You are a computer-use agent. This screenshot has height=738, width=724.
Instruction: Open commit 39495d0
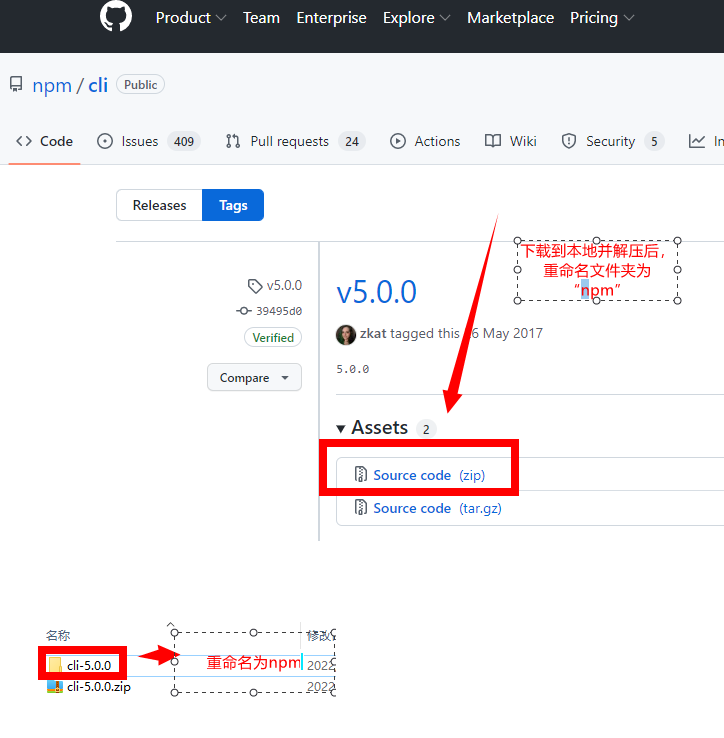tap(279, 311)
